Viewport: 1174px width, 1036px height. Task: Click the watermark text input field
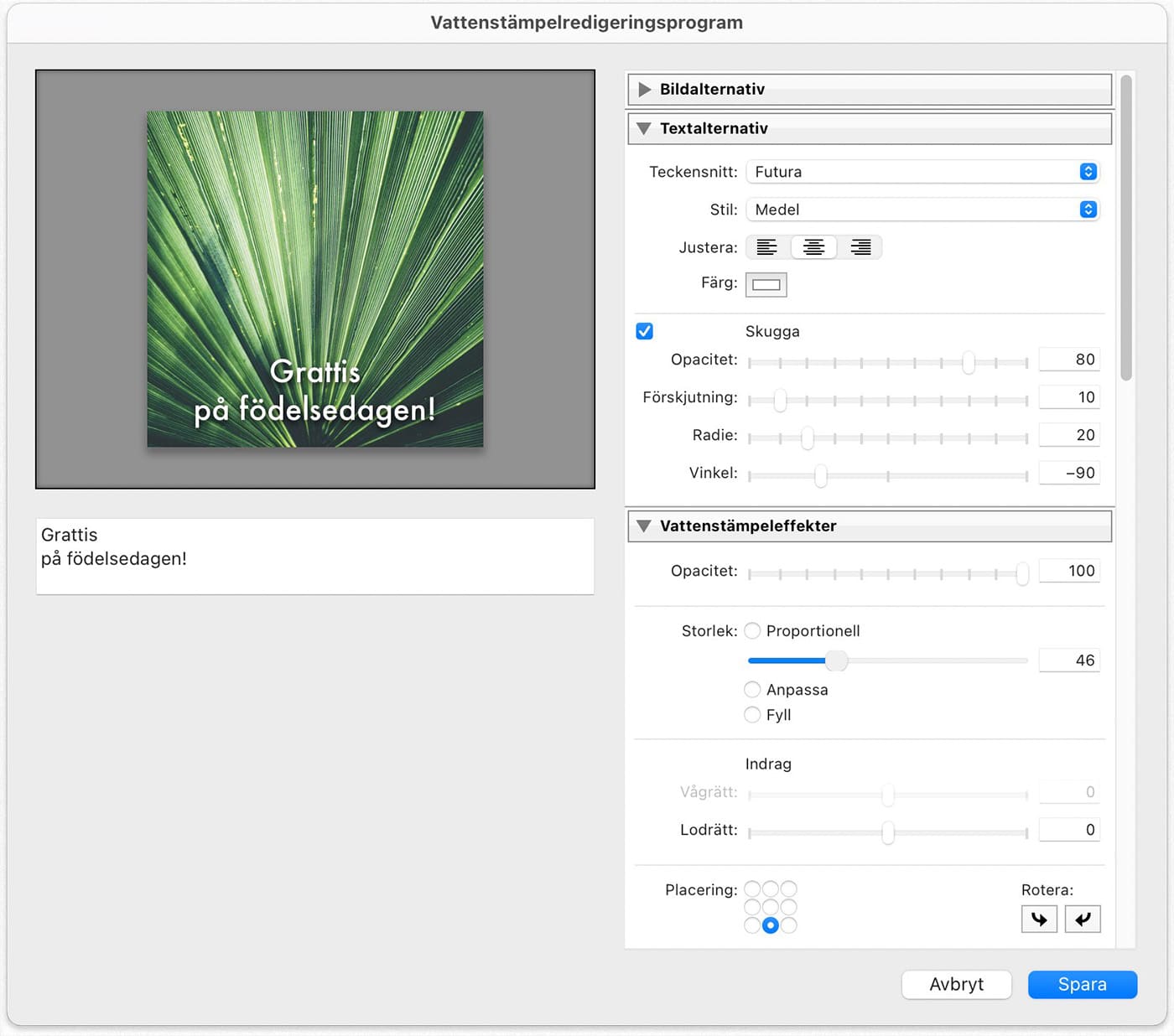[x=314, y=556]
